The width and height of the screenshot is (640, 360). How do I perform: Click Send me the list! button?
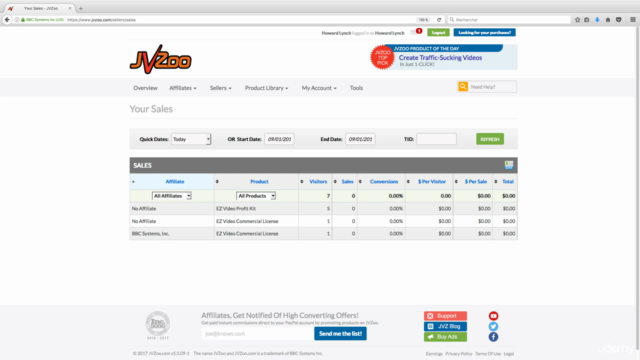click(340, 333)
